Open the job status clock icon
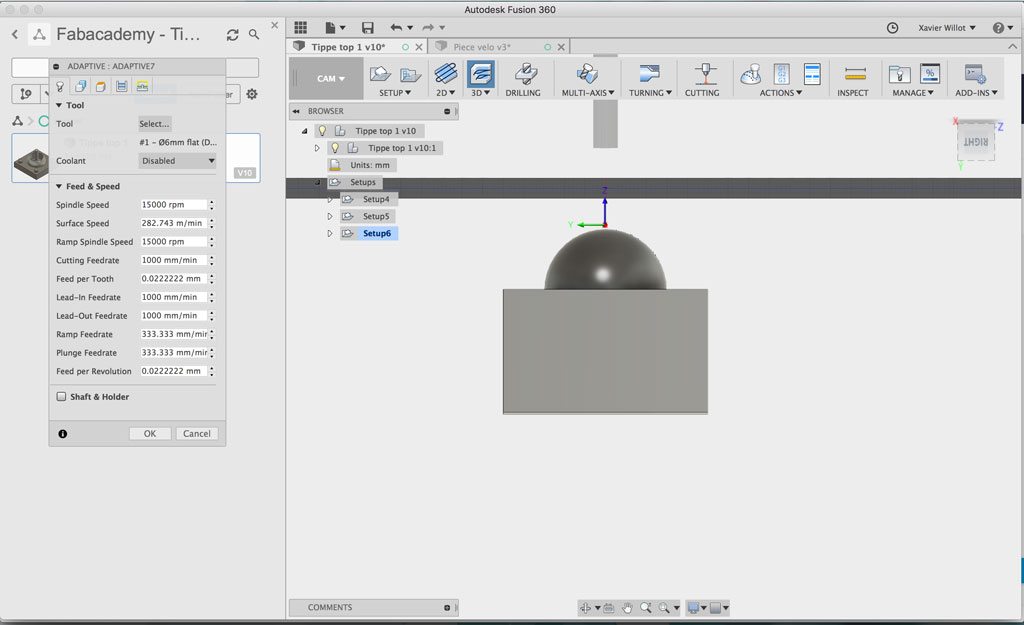The width and height of the screenshot is (1024, 625). coord(892,27)
